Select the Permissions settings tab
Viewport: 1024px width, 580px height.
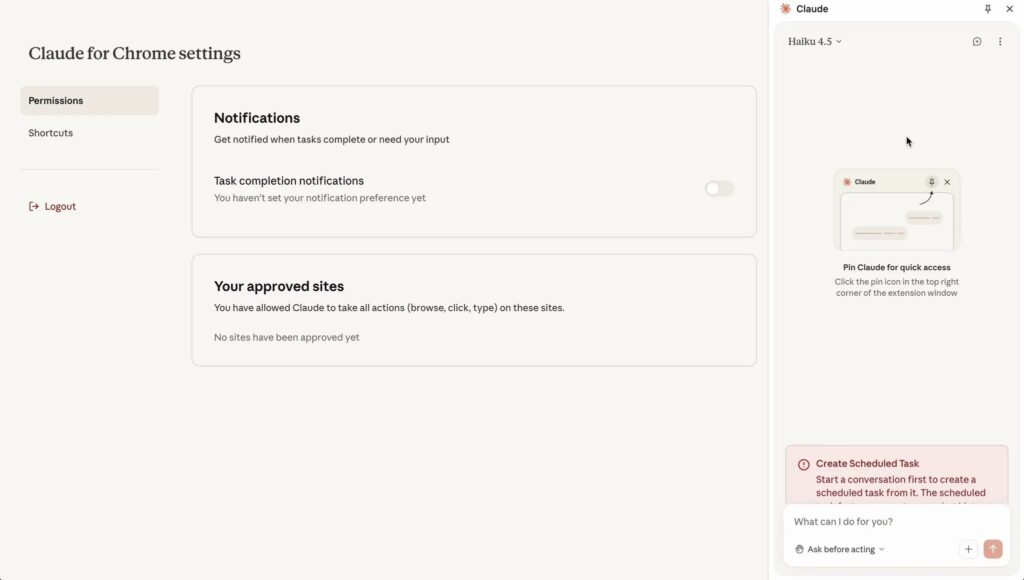point(89,101)
